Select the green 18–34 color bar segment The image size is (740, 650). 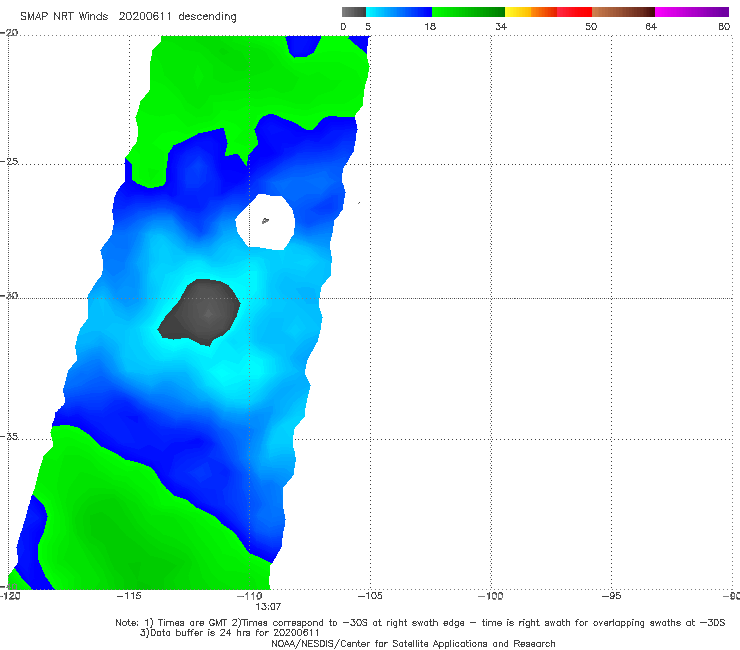click(468, 12)
